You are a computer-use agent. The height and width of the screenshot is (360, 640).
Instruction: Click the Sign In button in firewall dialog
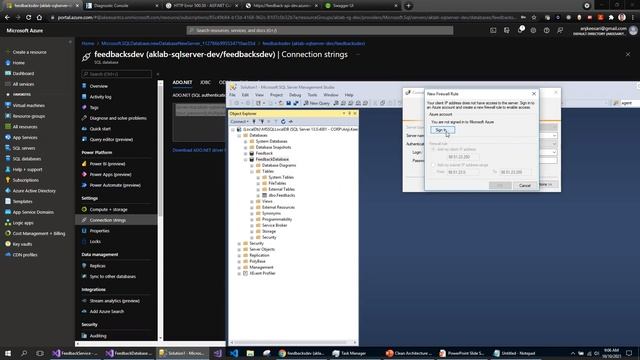442,130
